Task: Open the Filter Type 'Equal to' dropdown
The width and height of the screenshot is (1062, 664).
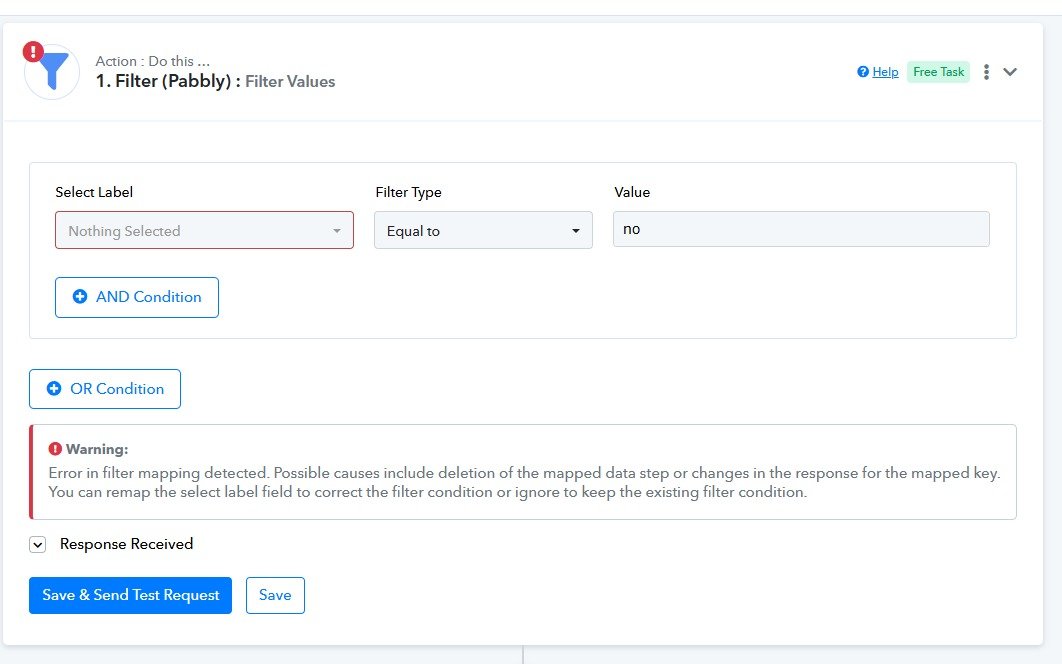Action: pos(483,230)
